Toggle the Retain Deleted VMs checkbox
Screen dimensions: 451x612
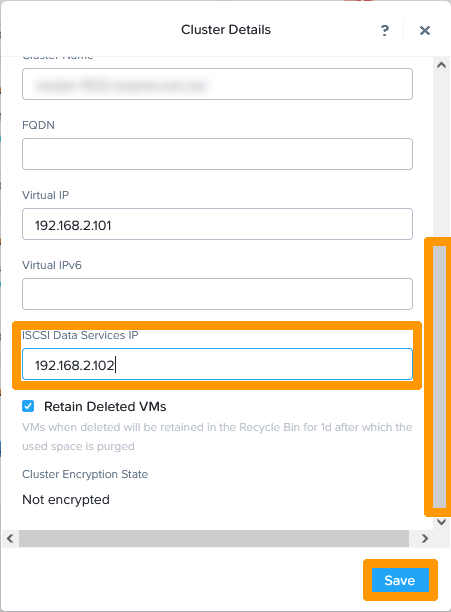click(28, 406)
